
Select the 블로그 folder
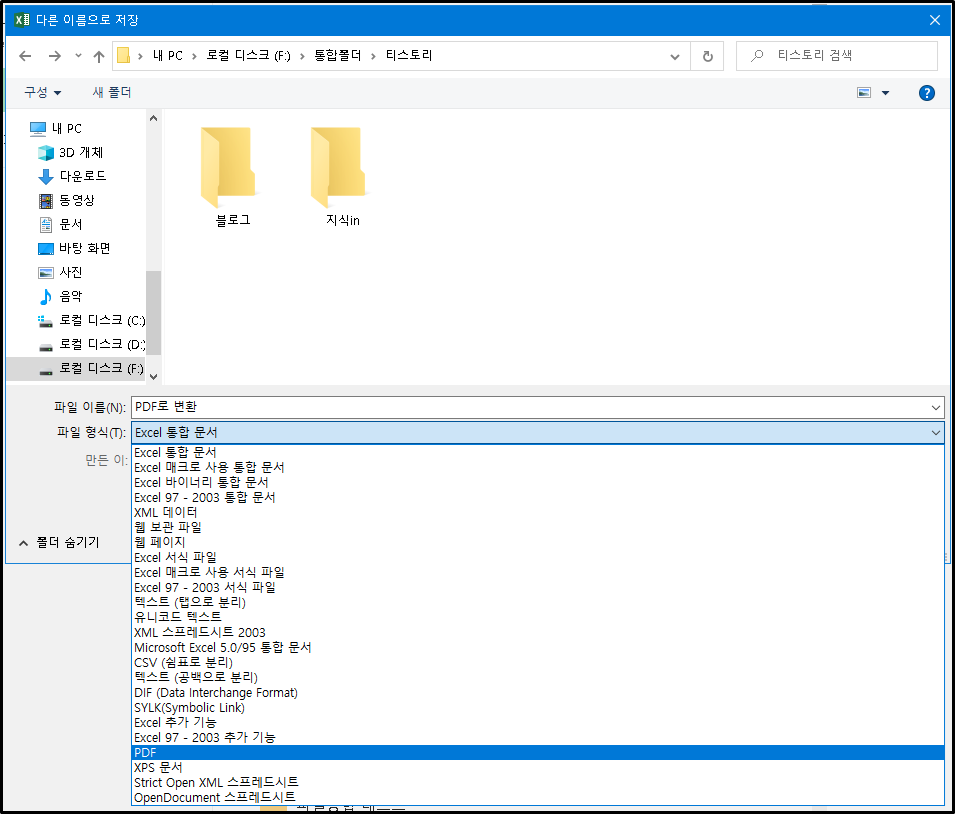click(233, 177)
